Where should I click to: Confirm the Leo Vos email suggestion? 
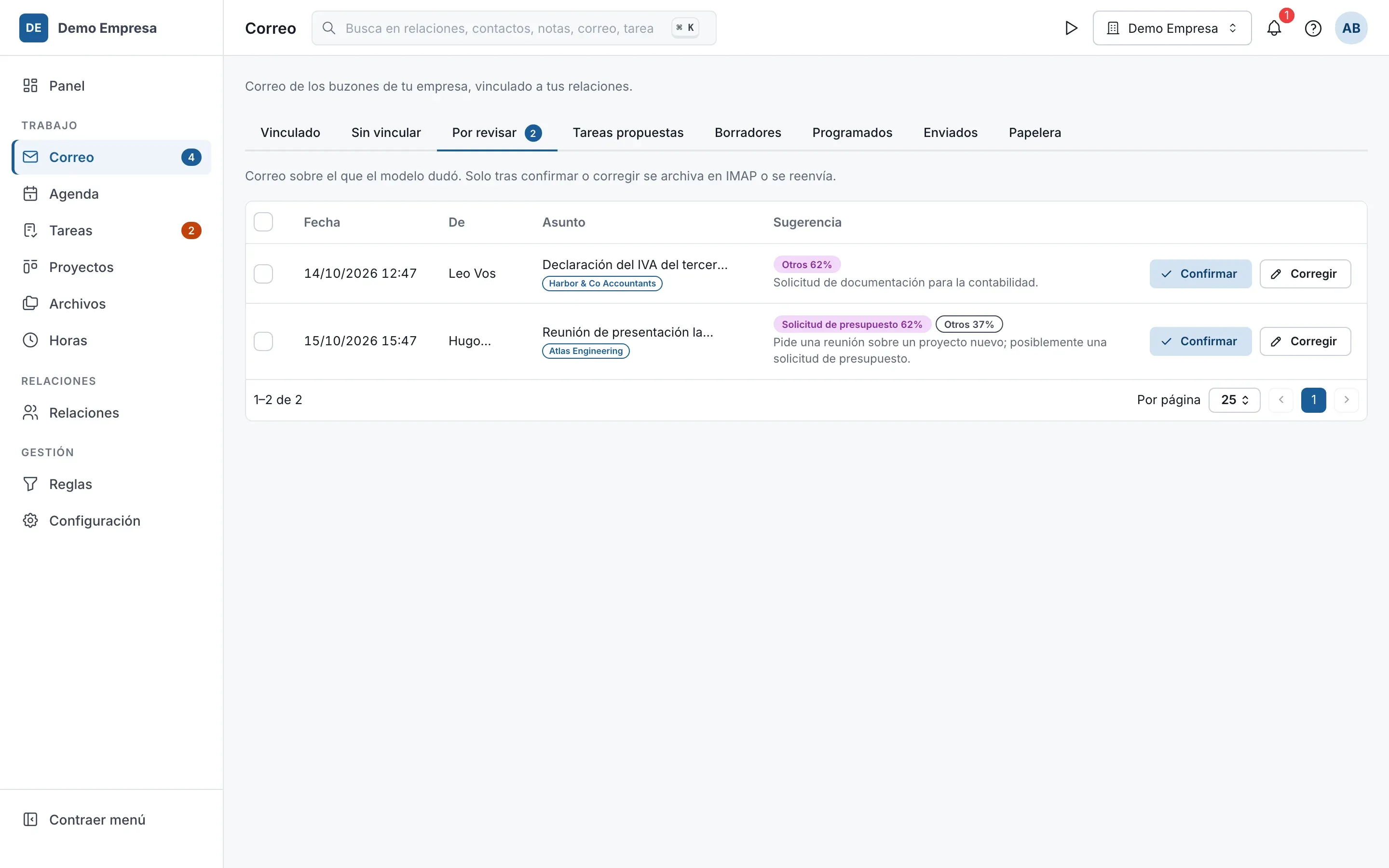(1200, 274)
